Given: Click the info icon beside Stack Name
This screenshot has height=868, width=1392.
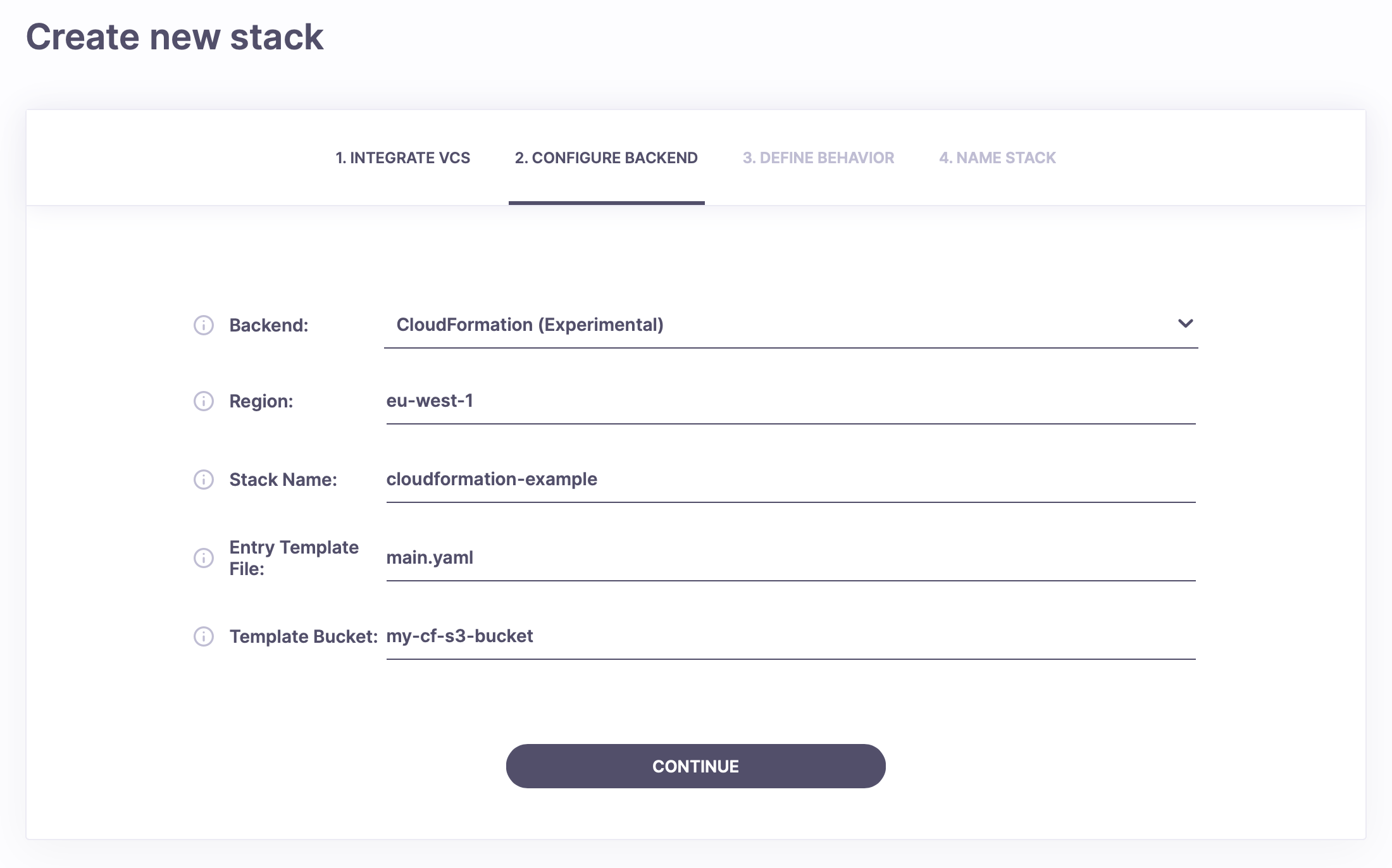Looking at the screenshot, I should pos(203,480).
